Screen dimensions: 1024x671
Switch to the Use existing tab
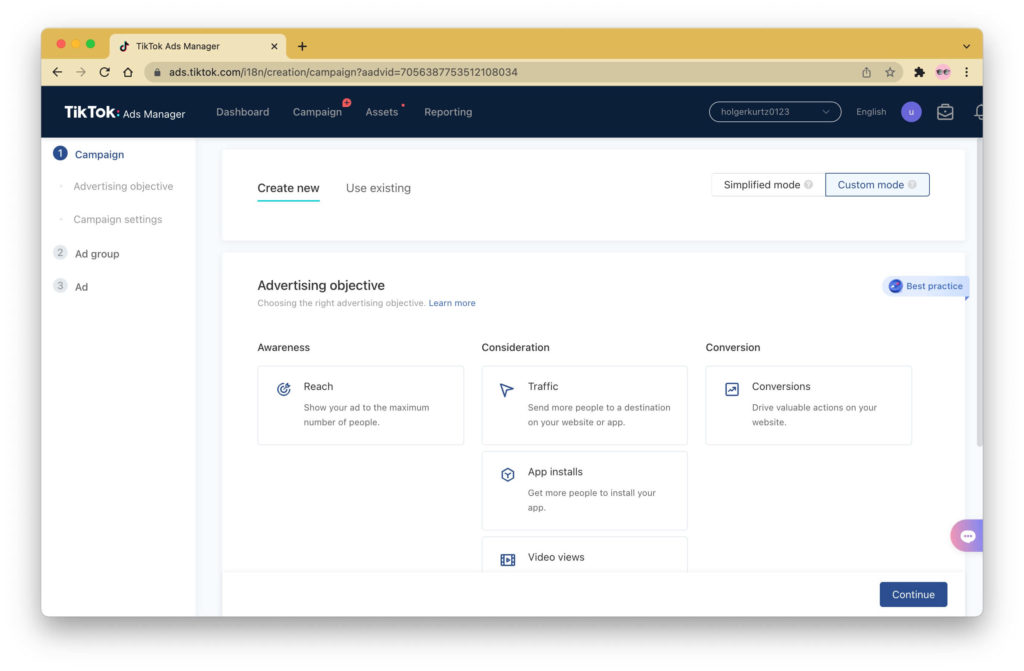coord(378,188)
